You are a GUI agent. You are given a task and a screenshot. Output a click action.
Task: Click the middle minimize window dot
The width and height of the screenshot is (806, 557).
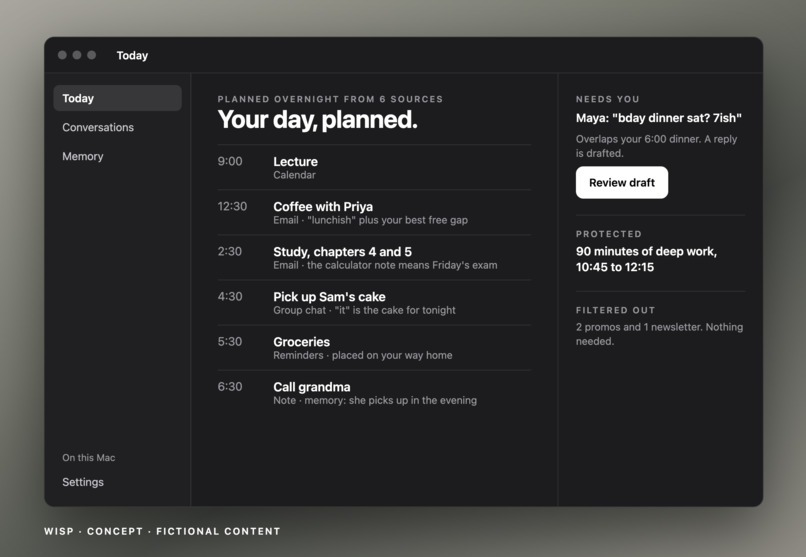[77, 55]
